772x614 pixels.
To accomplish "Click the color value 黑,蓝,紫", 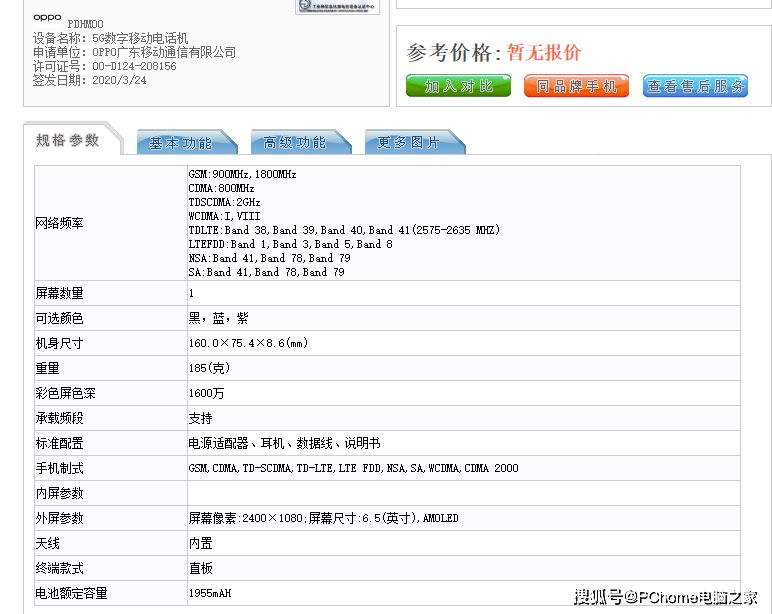I will tap(218, 319).
